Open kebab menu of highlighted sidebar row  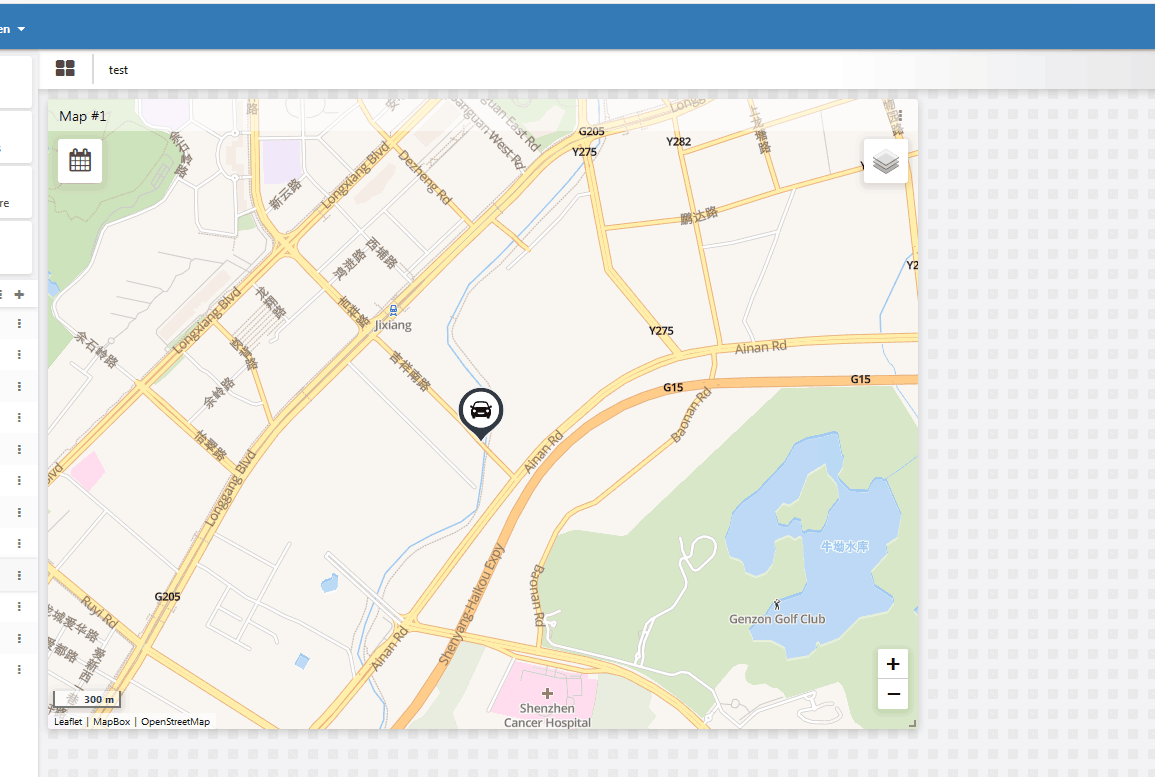[x=19, y=575]
